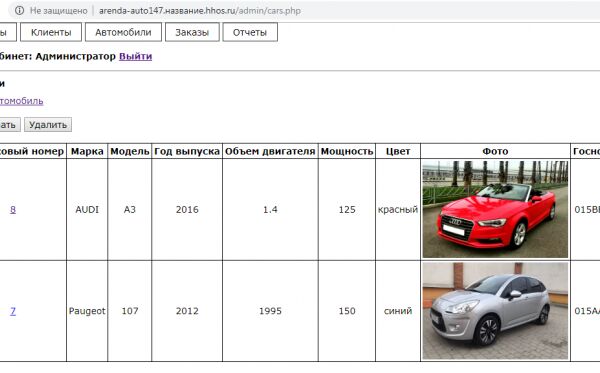The width and height of the screenshot is (600, 373).
Task: Click the Удалить button
Action: tap(48, 125)
